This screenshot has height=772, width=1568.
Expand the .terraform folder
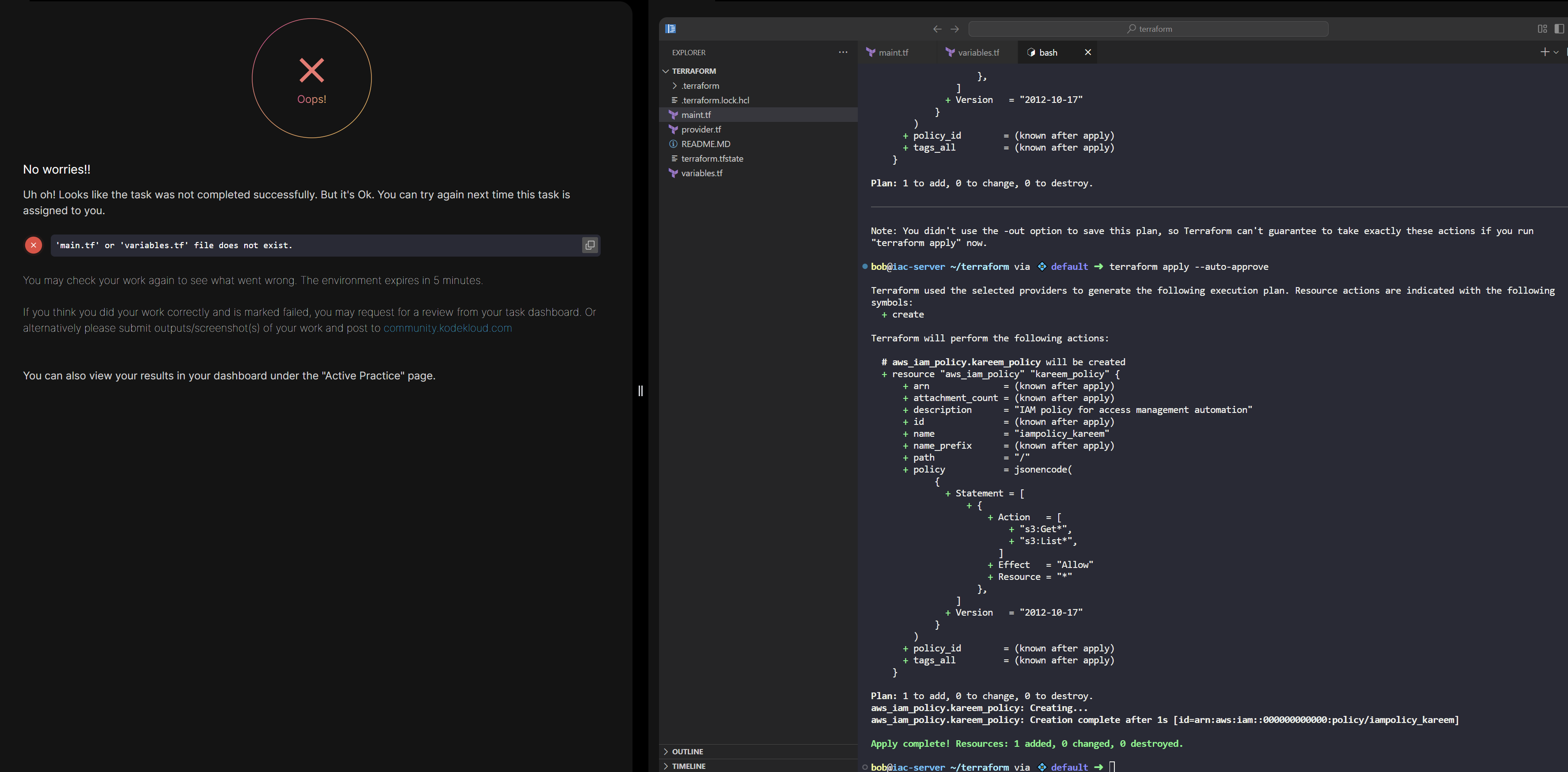tap(700, 86)
